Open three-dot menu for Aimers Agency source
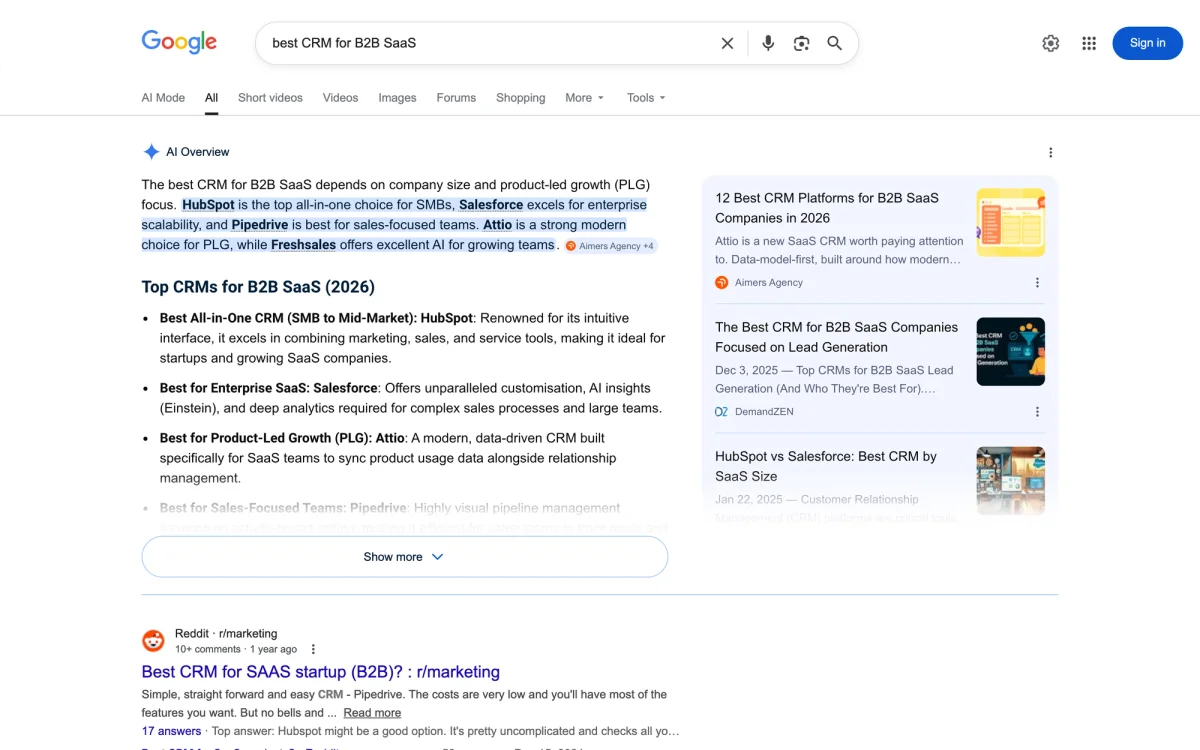The height and width of the screenshot is (750, 1200). pos(1037,282)
